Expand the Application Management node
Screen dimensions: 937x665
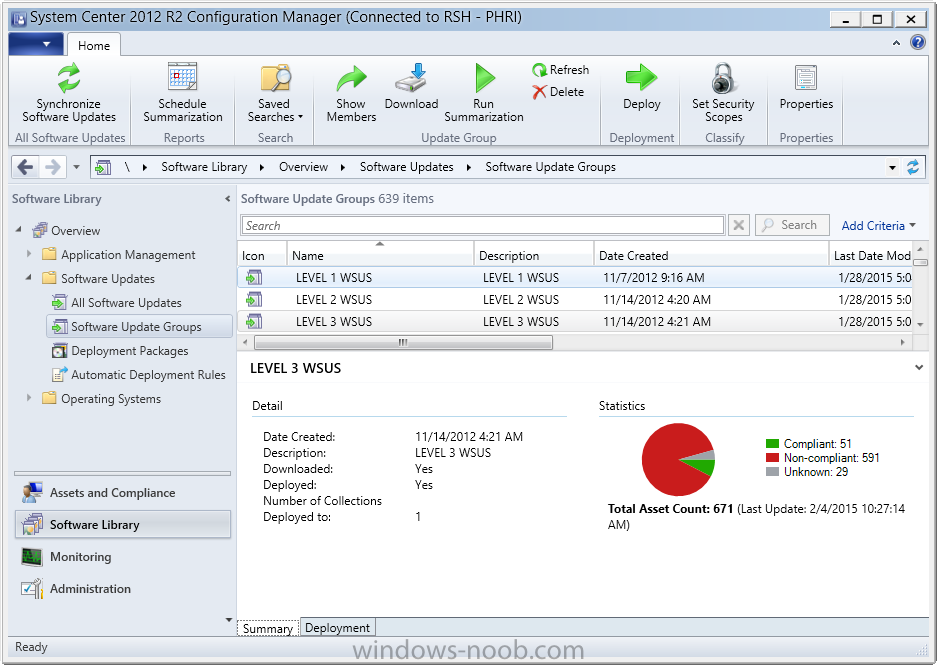pos(29,254)
